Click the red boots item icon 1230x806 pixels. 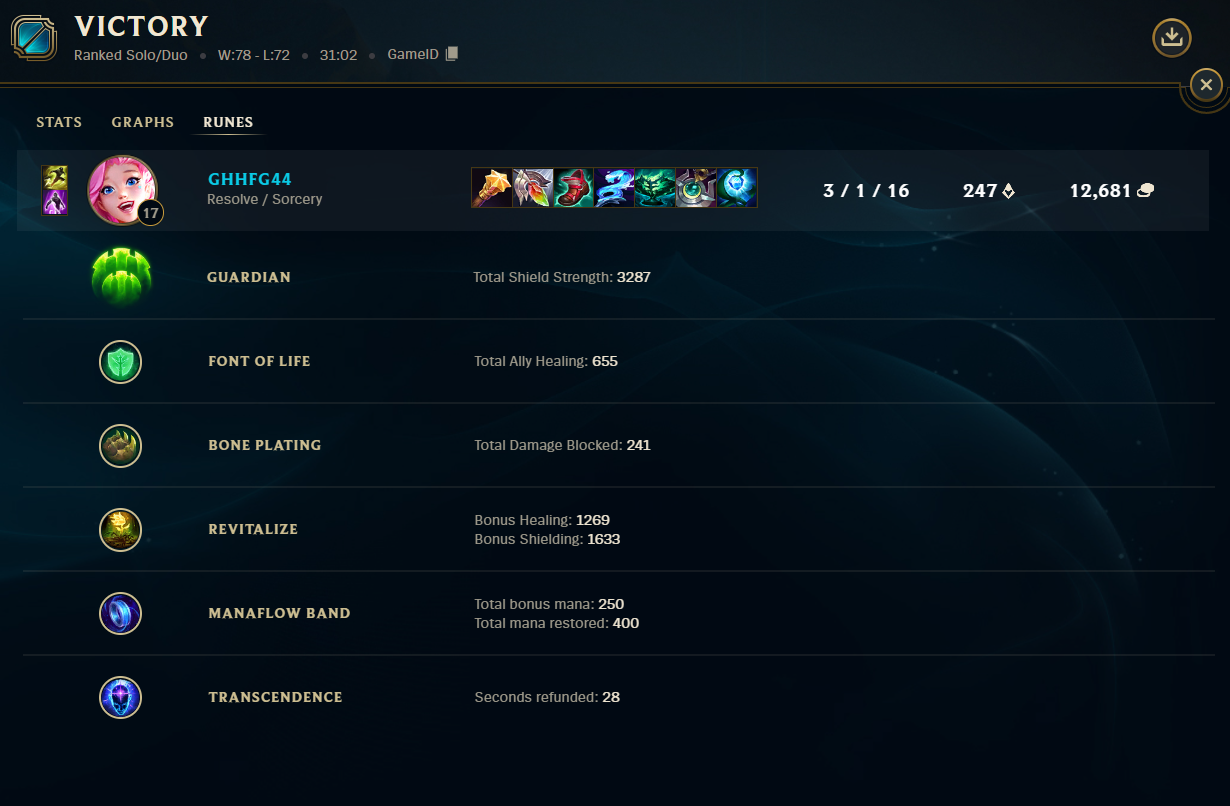(x=574, y=187)
